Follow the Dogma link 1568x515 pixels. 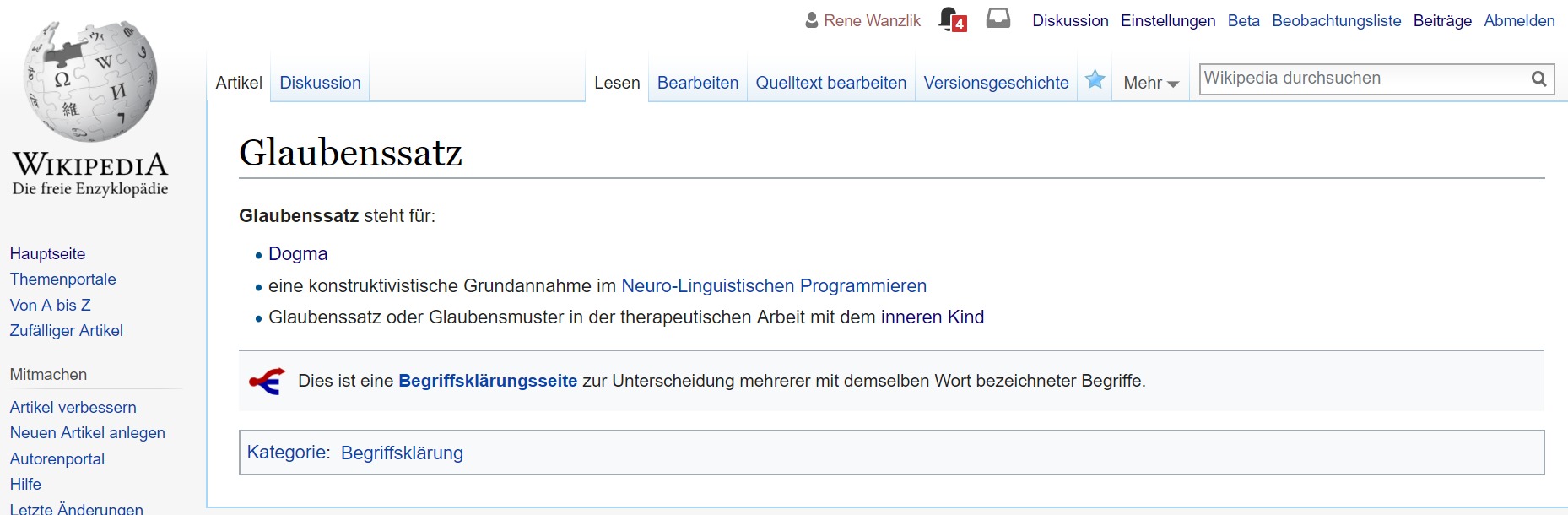(298, 254)
